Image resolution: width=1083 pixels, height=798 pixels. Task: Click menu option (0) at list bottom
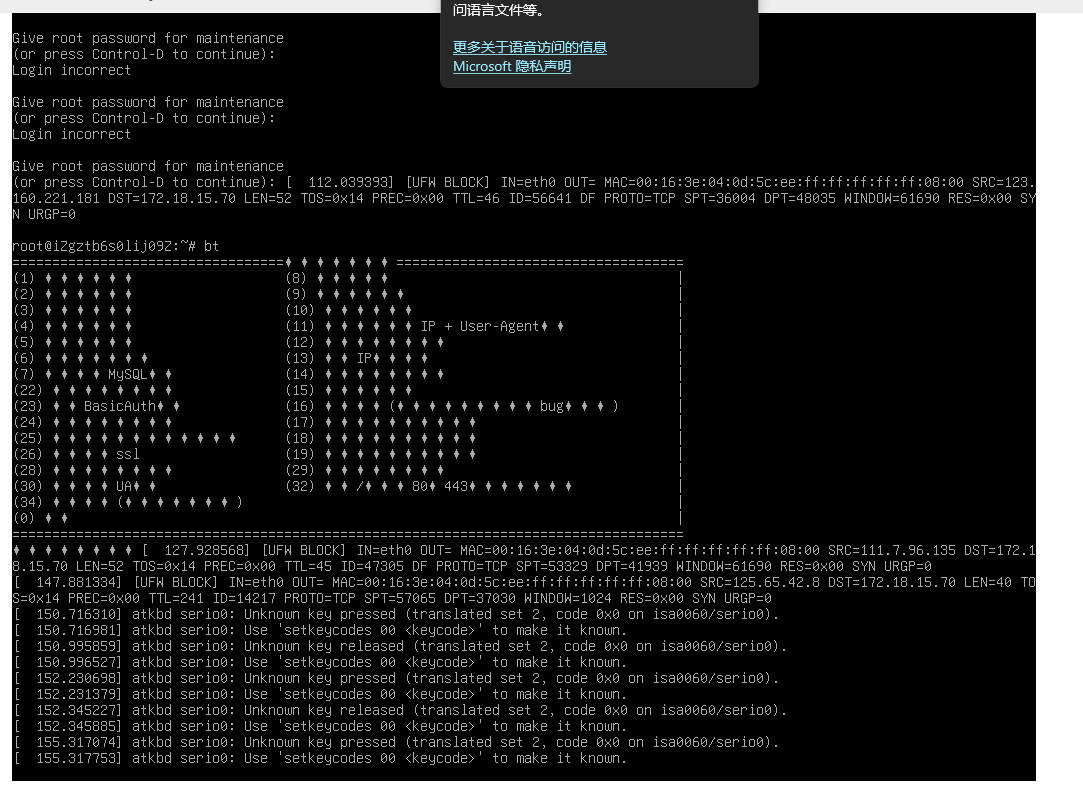click(40, 518)
